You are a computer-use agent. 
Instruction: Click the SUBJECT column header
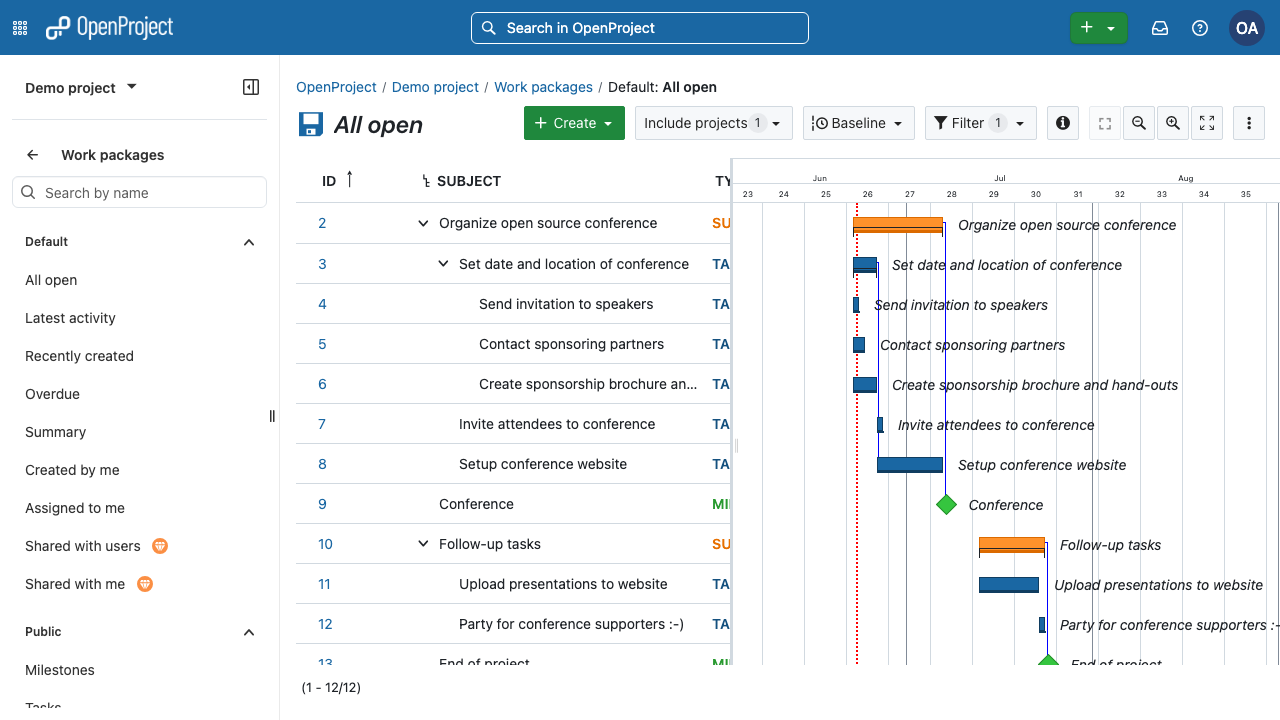point(469,181)
